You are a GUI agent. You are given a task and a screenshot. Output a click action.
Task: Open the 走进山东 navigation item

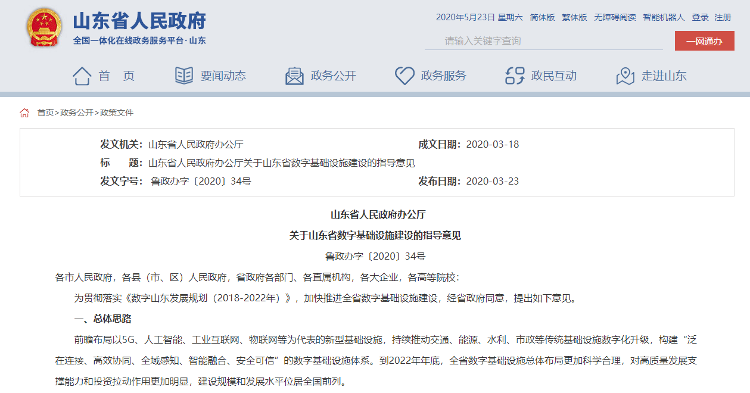point(663,76)
